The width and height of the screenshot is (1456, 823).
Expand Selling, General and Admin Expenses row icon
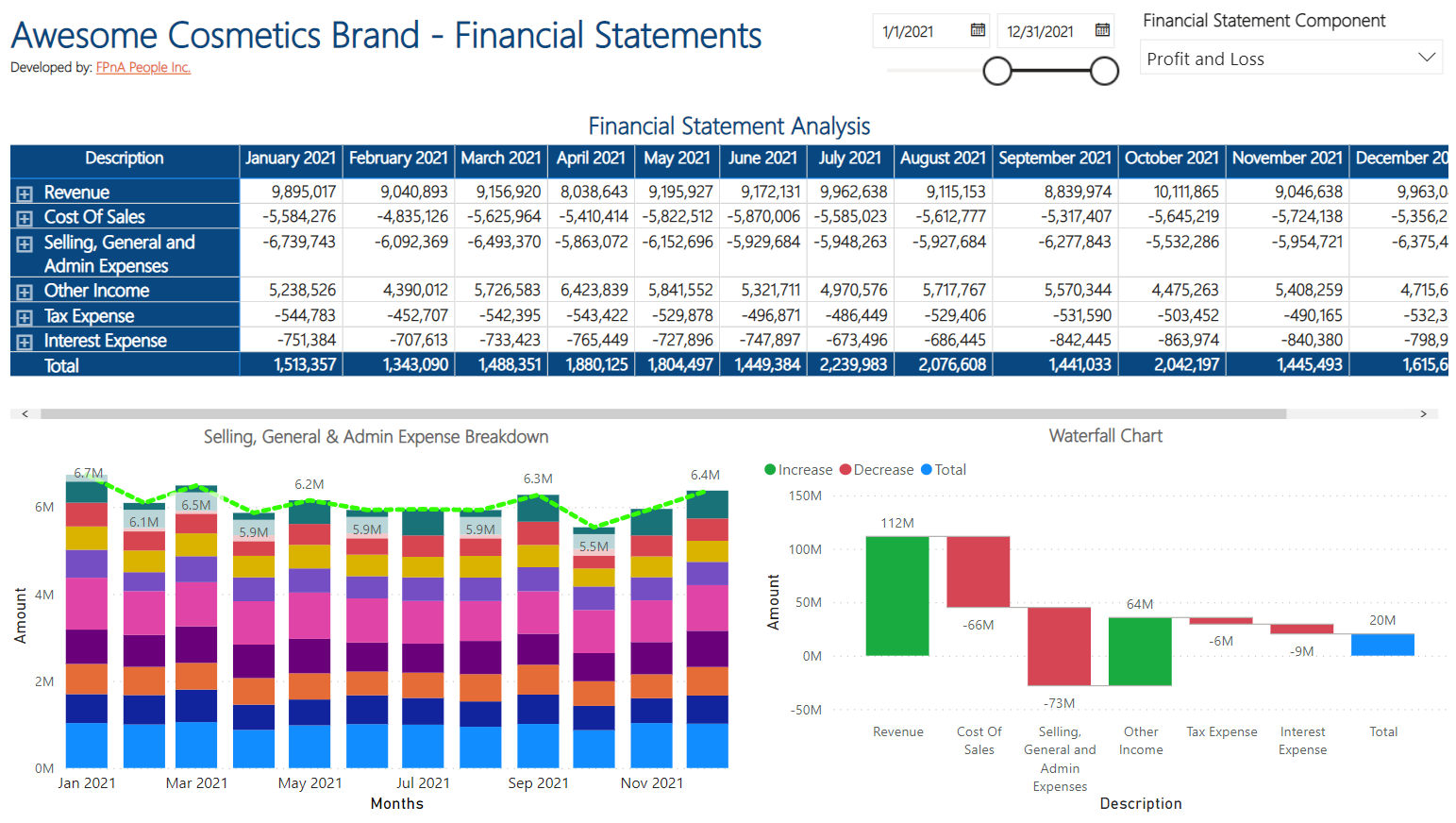point(25,244)
